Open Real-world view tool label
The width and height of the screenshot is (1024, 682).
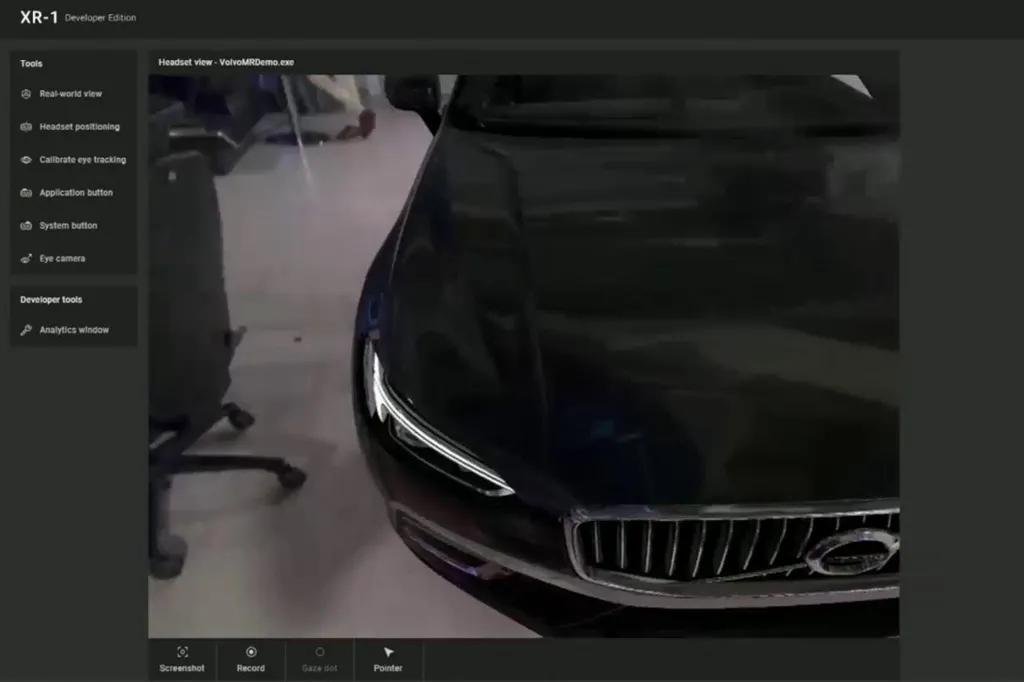[x=71, y=94]
